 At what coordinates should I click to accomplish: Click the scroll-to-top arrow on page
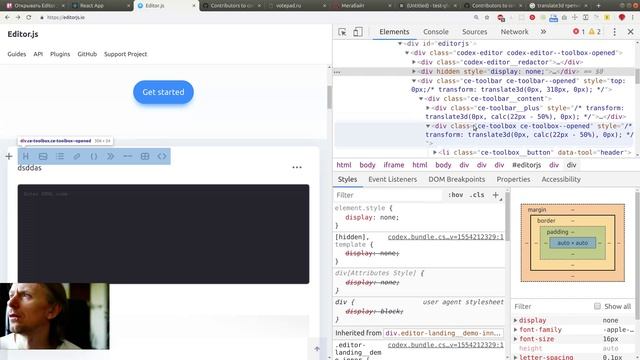point(317,349)
